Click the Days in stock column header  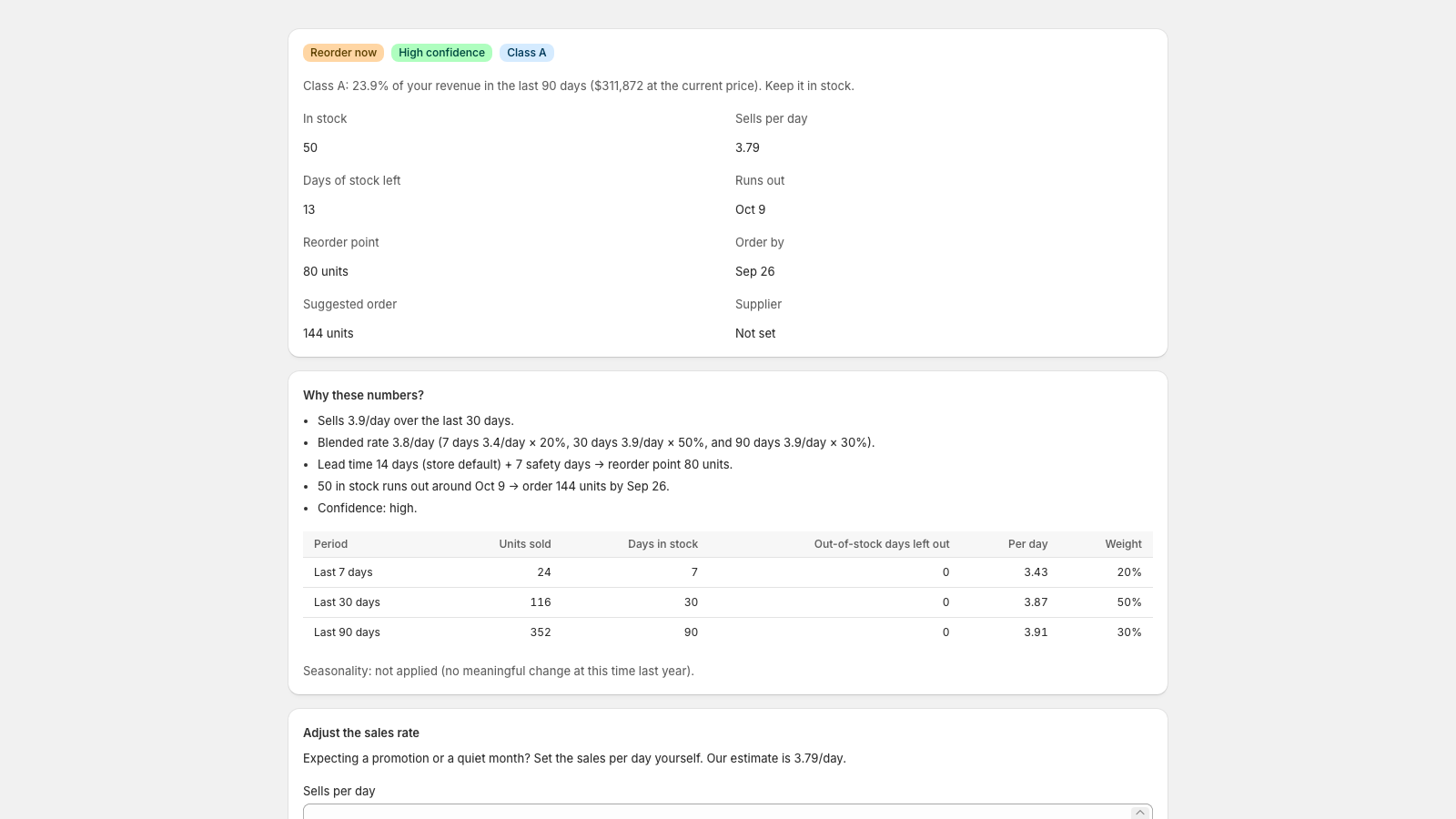pos(662,544)
